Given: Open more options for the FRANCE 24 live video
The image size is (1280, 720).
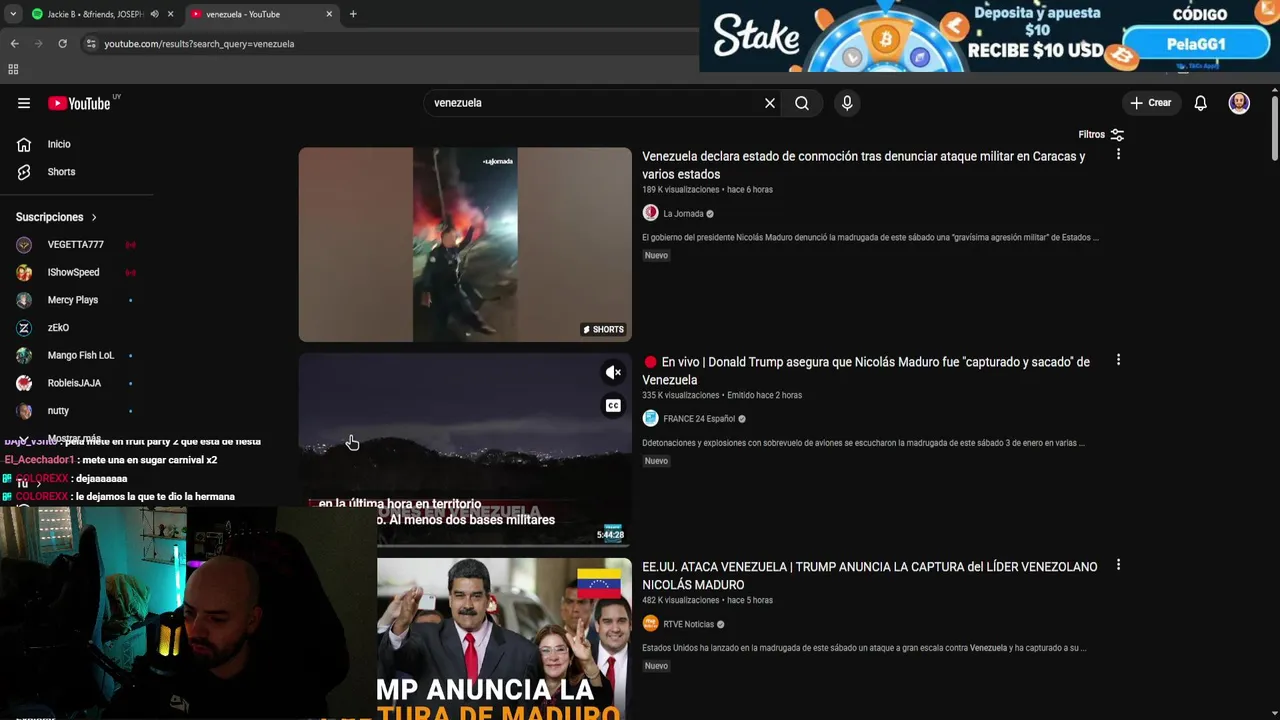Looking at the screenshot, I should pos(1118,360).
